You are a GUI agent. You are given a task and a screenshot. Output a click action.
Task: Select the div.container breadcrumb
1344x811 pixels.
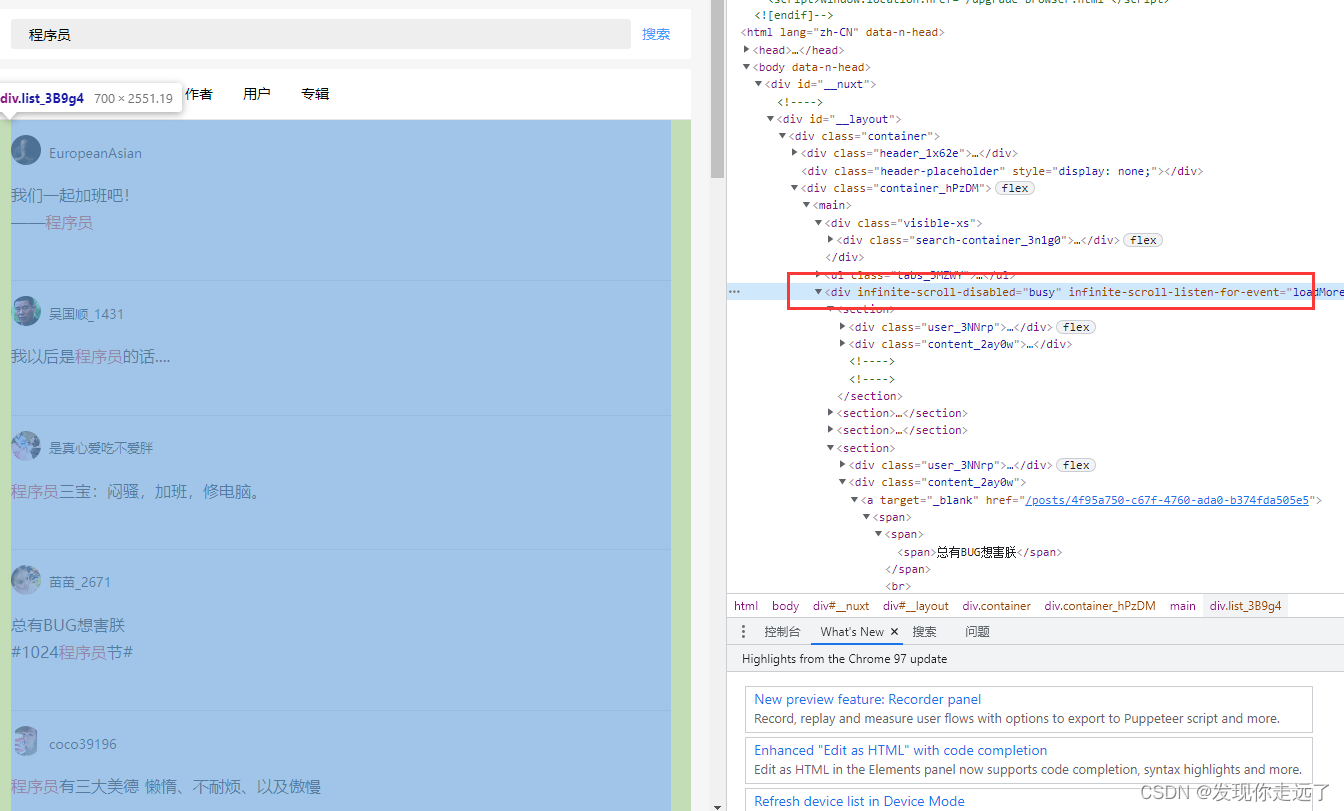997,606
